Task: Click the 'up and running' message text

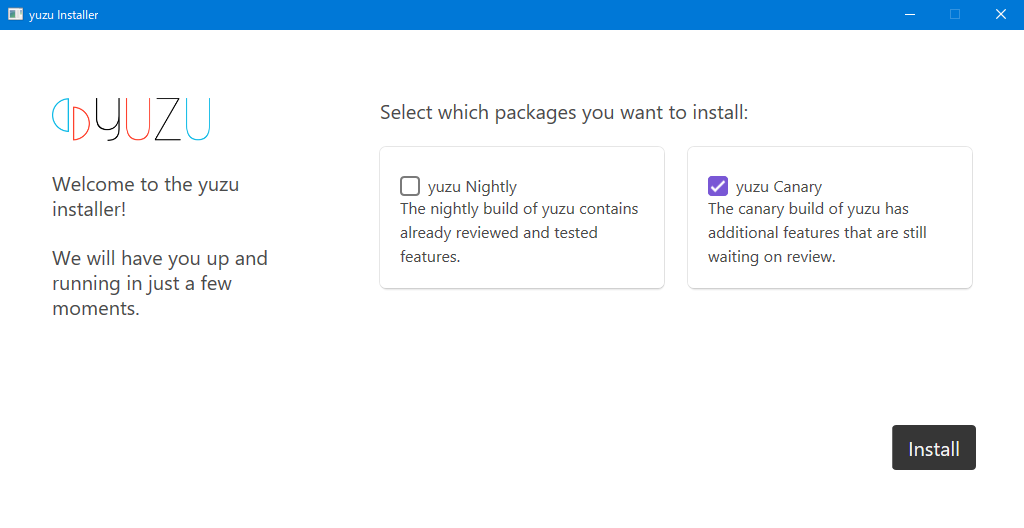Action: click(159, 283)
